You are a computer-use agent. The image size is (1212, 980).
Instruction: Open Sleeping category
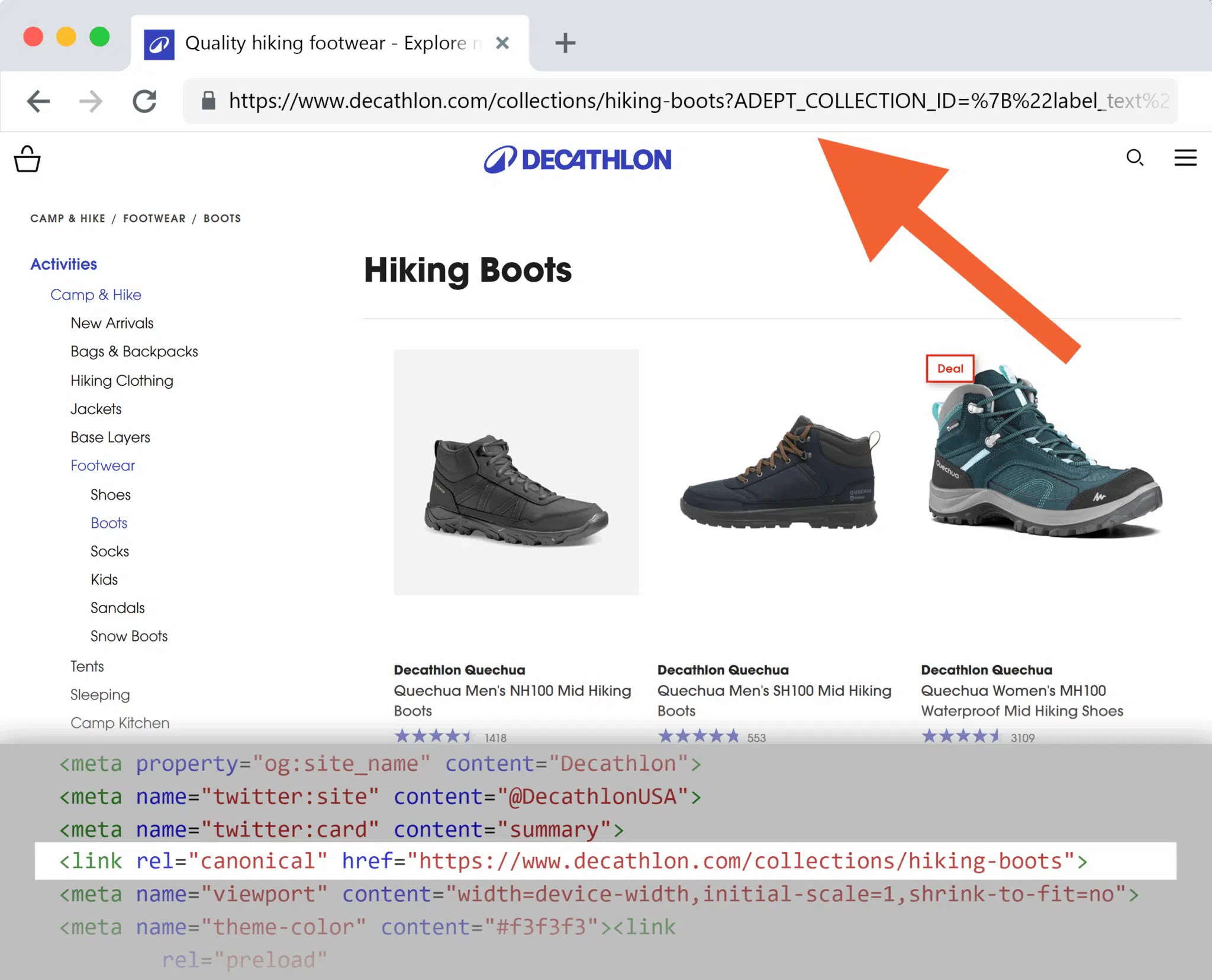(100, 695)
